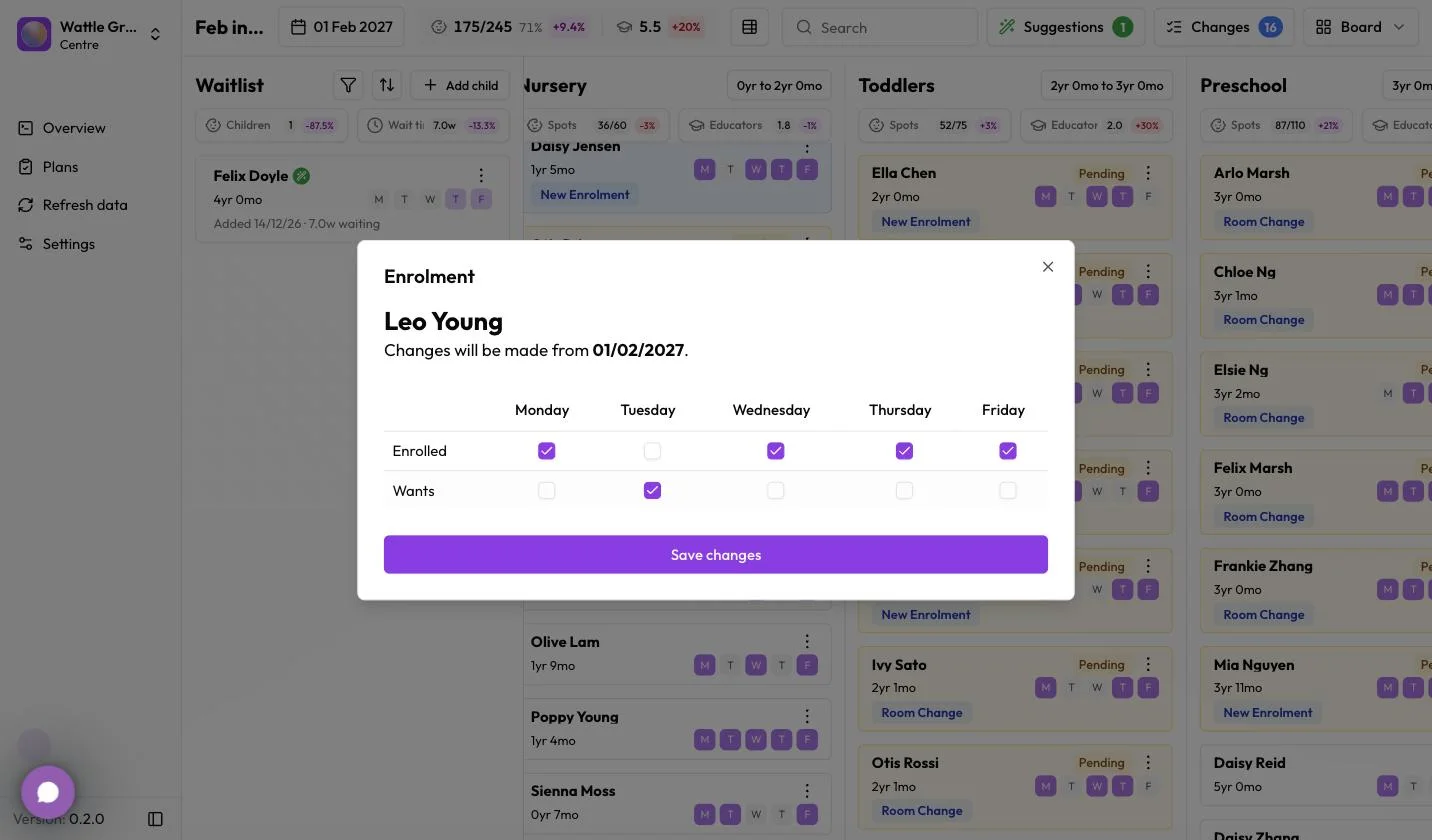Click Save changes button
This screenshot has width=1432, height=840.
[716, 555]
